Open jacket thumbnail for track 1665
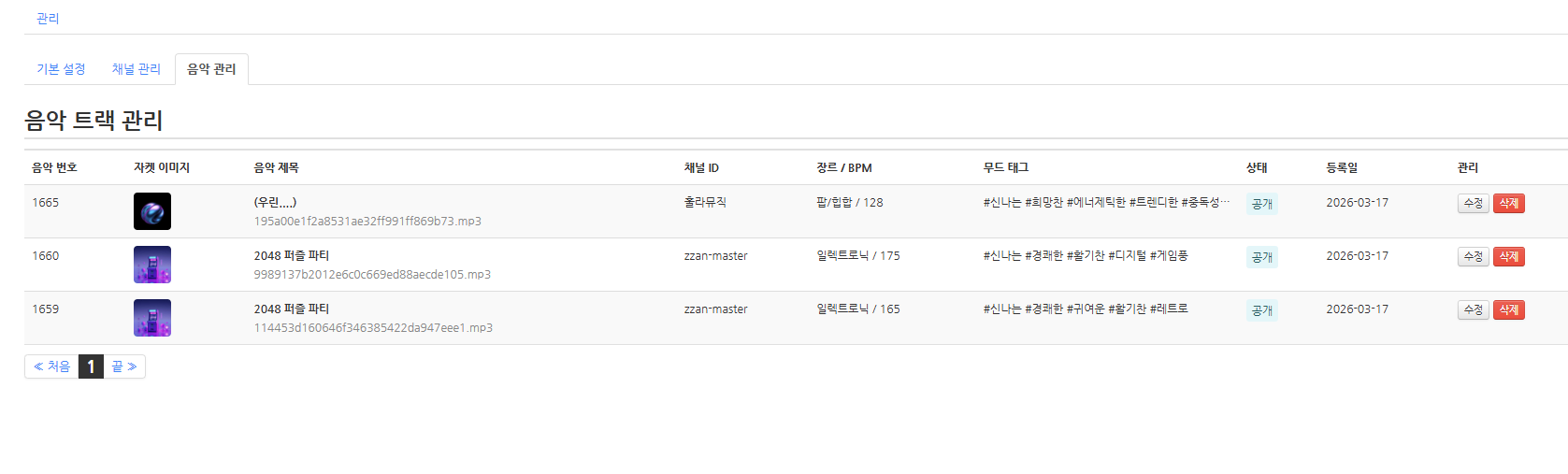The height and width of the screenshot is (474, 1568). coord(151,211)
